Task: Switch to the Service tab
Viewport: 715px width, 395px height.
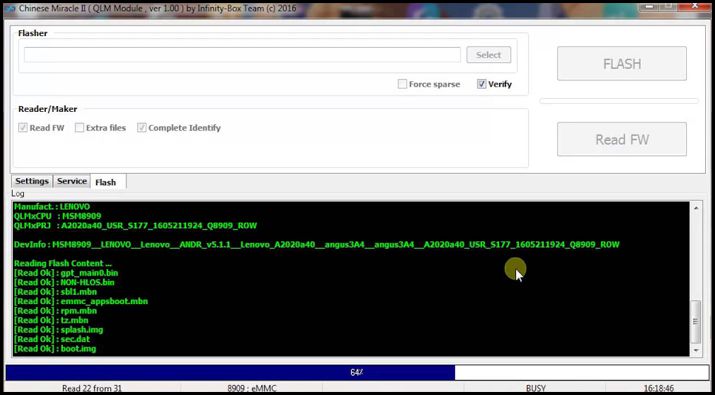Action: pos(72,181)
